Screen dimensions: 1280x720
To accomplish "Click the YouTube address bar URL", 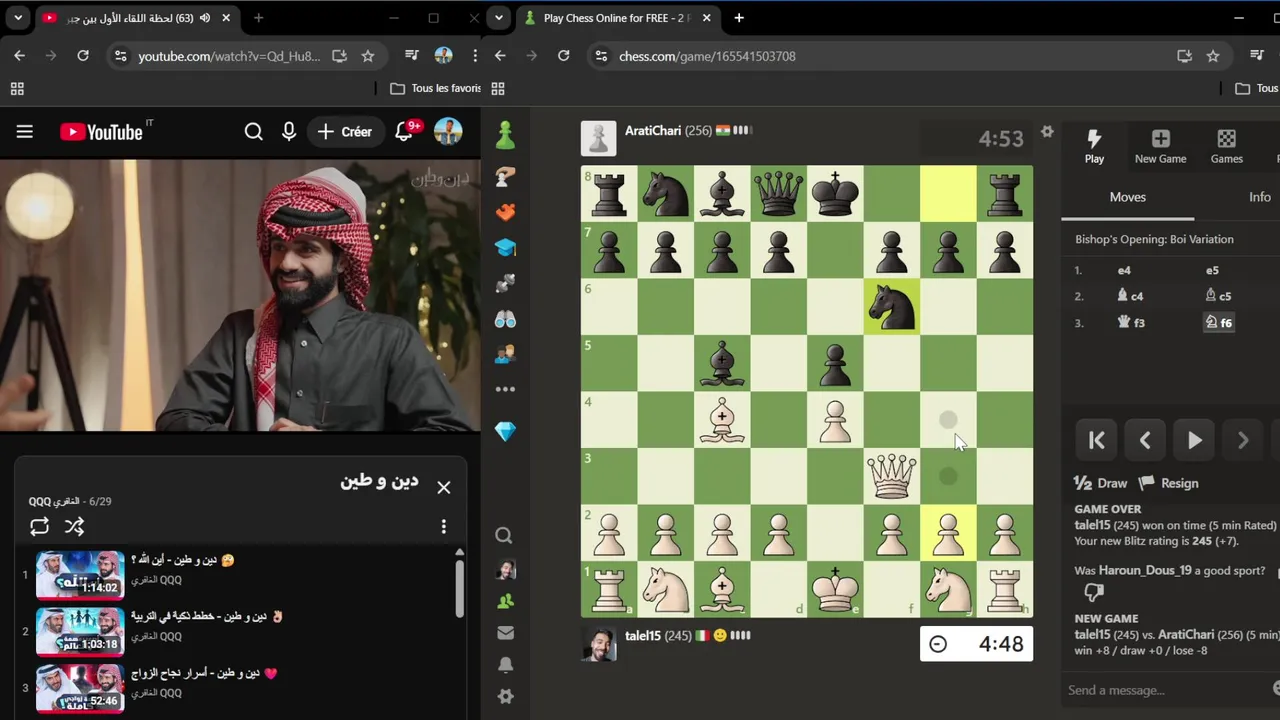I will [229, 56].
